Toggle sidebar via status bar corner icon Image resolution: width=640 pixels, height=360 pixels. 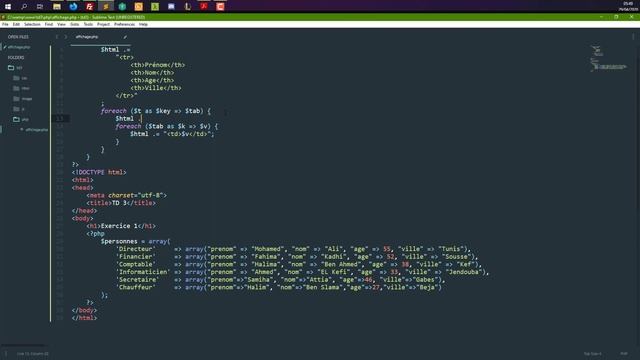pos(6,354)
